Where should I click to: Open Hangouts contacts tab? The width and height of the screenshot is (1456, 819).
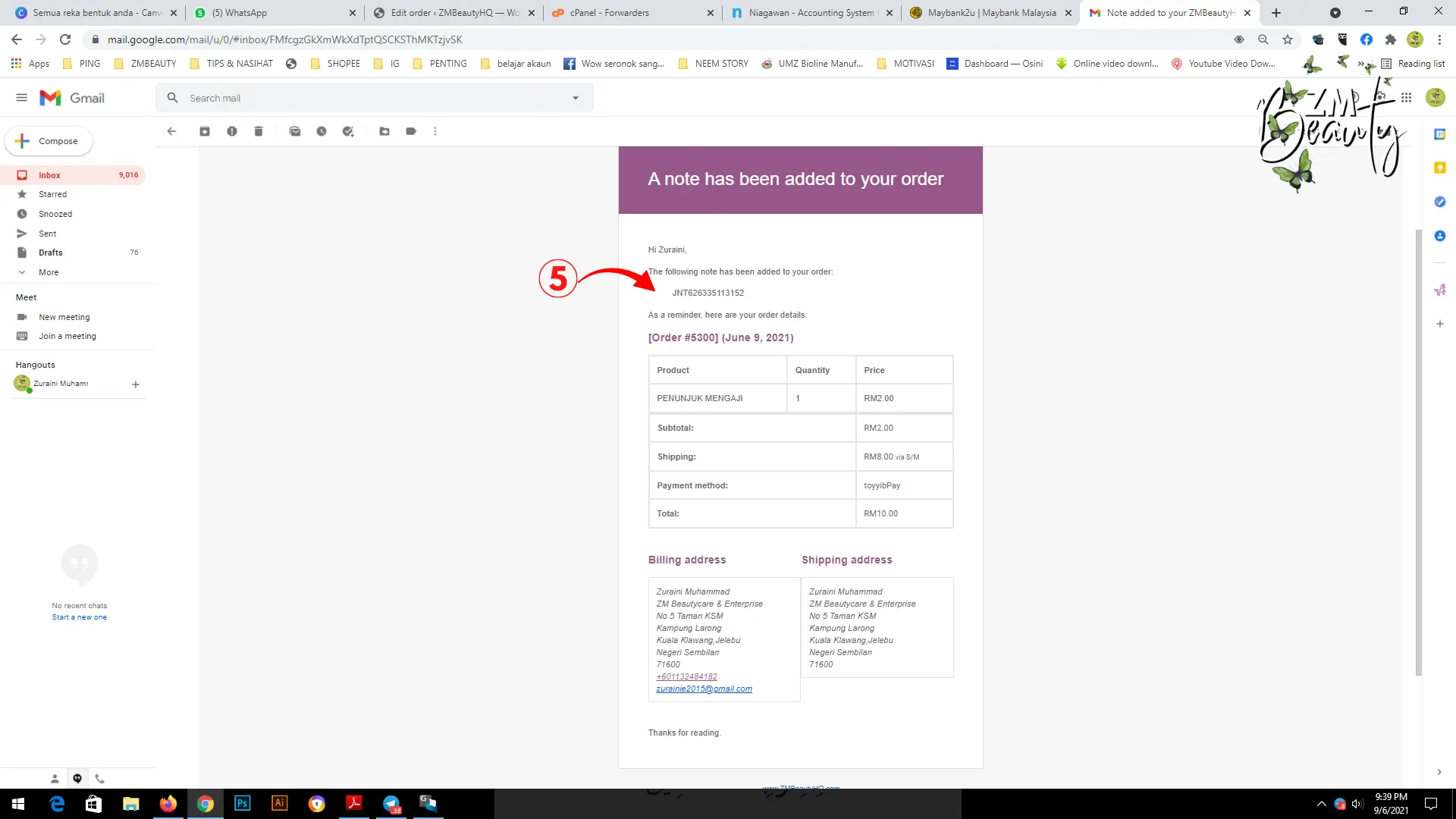click(55, 778)
